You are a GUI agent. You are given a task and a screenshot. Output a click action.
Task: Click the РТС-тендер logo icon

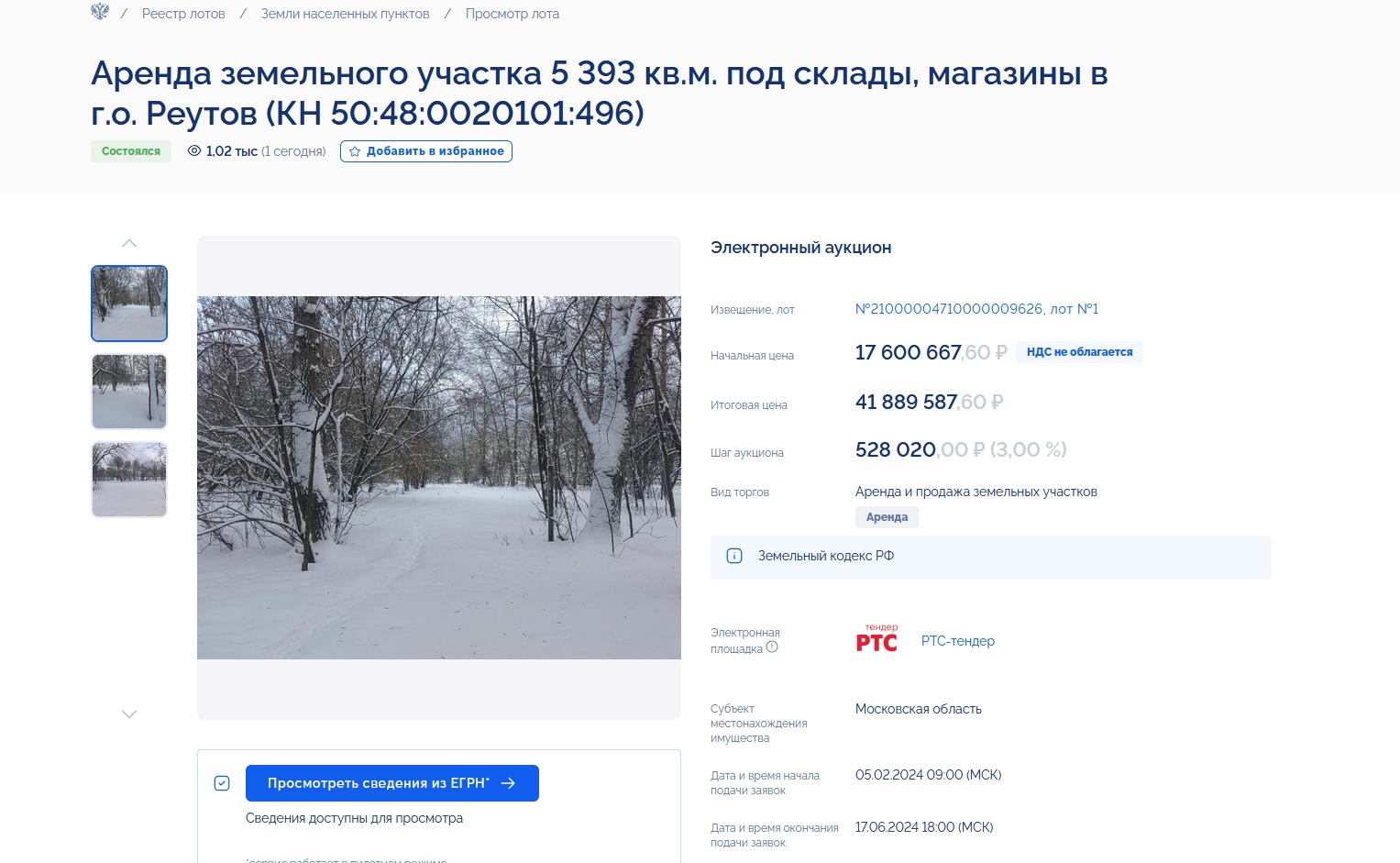[877, 638]
